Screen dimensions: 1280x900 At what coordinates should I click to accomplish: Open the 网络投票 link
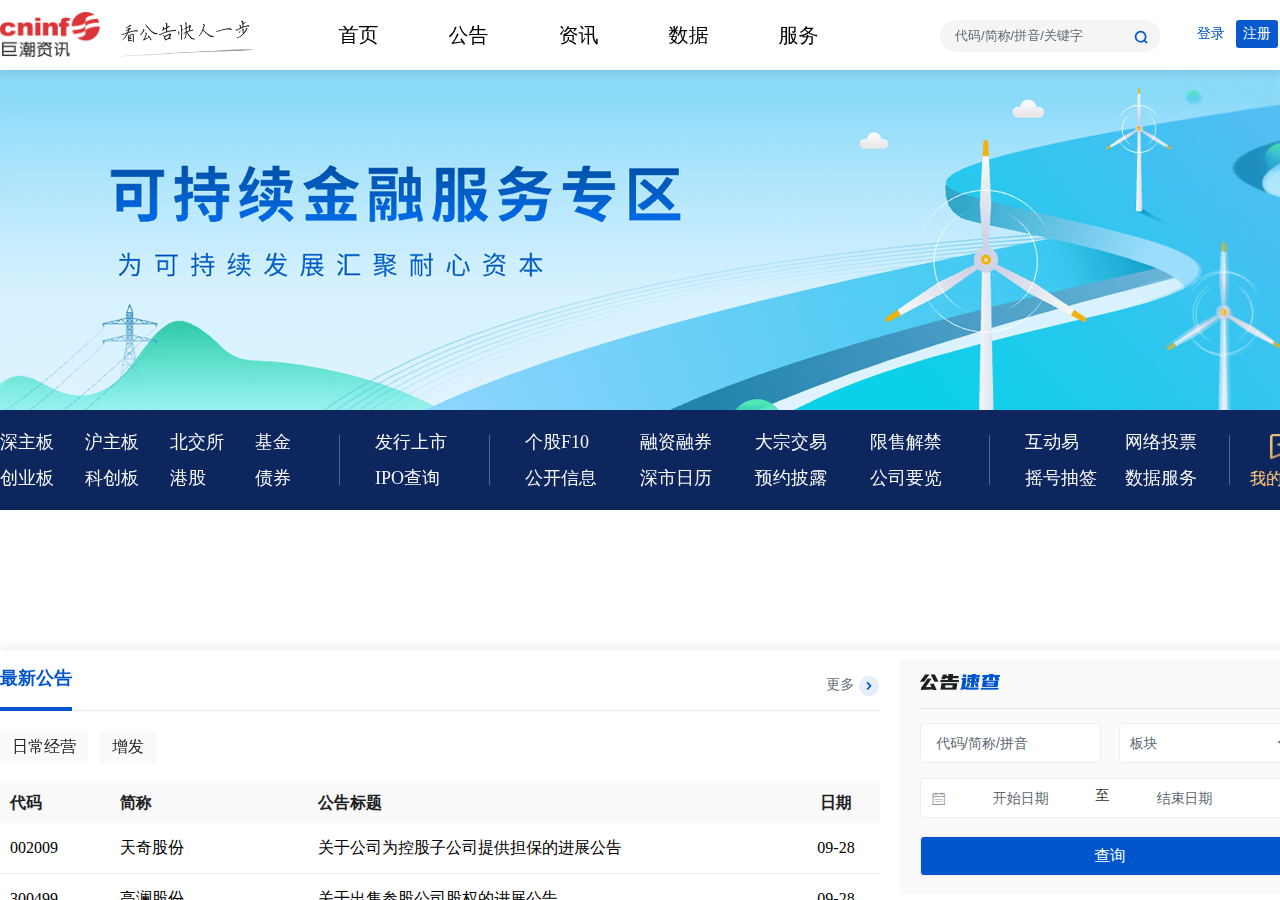[x=1161, y=442]
